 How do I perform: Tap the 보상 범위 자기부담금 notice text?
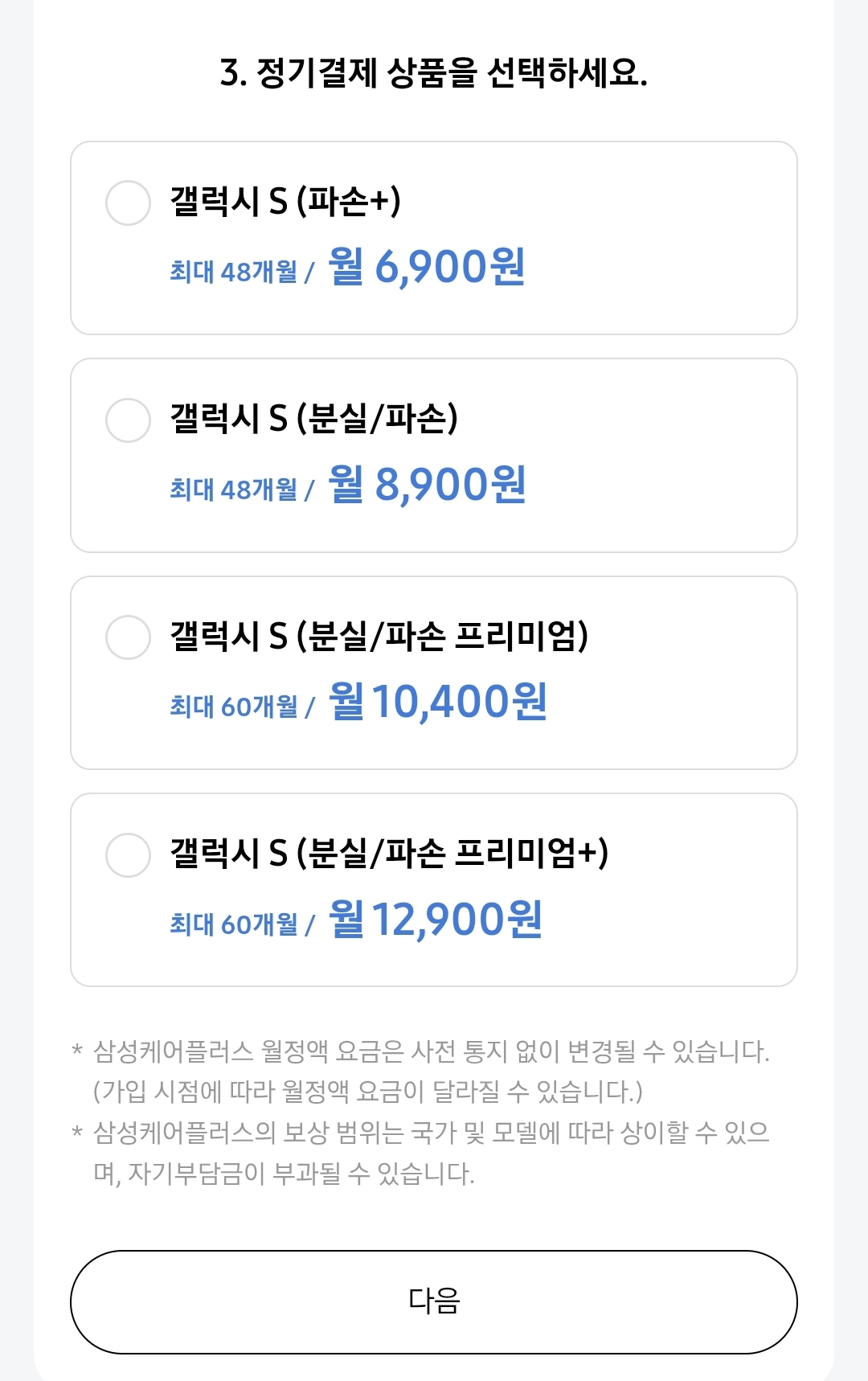pos(431,1153)
